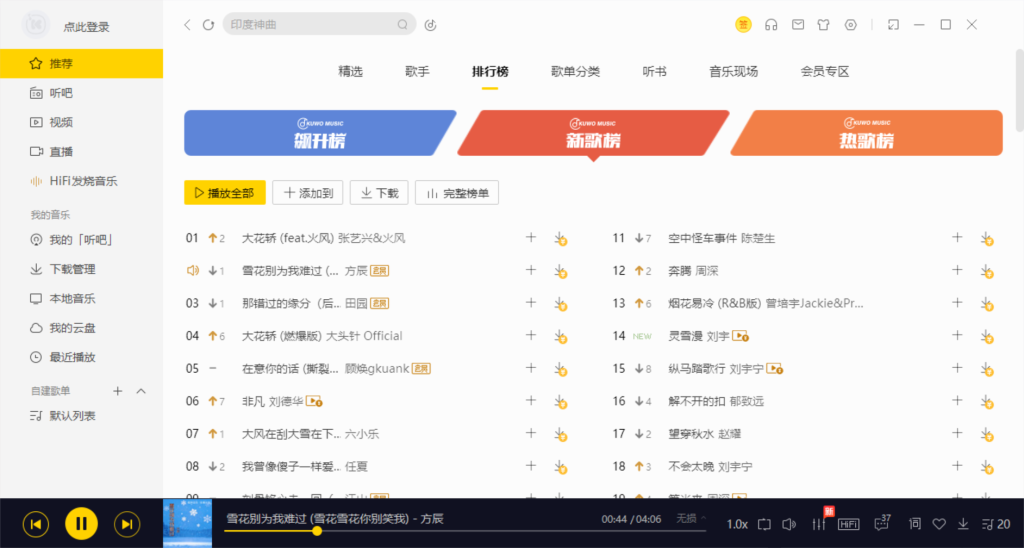Click the playback progress bar handle
The width and height of the screenshot is (1024, 548).
317,531
